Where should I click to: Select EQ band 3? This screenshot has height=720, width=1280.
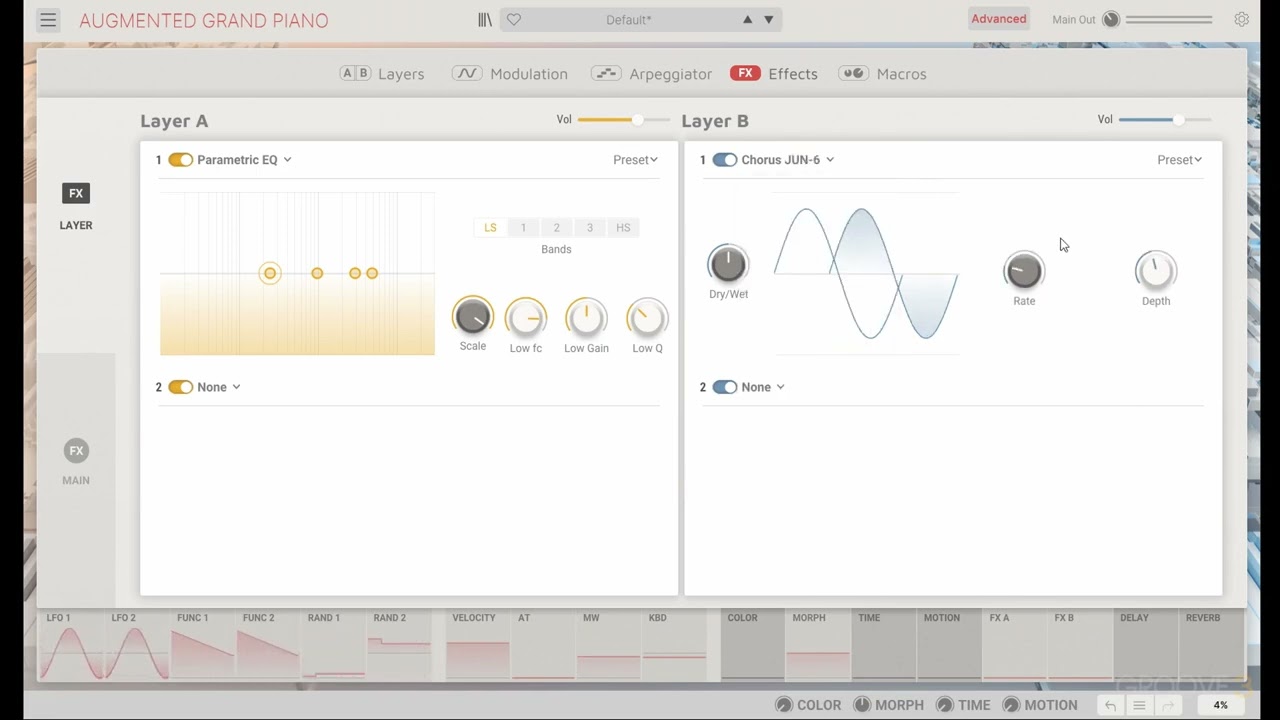pyautogui.click(x=590, y=228)
